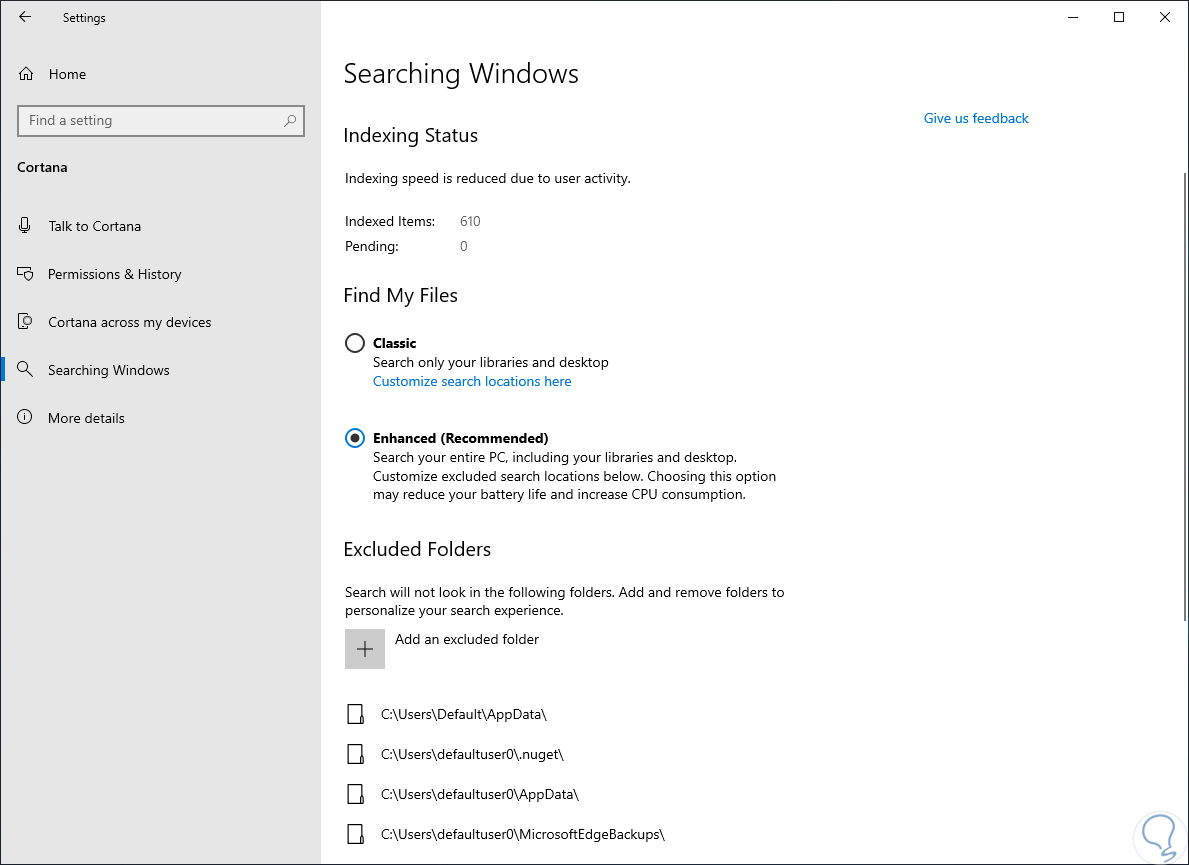Click the More details info icon

click(26, 418)
